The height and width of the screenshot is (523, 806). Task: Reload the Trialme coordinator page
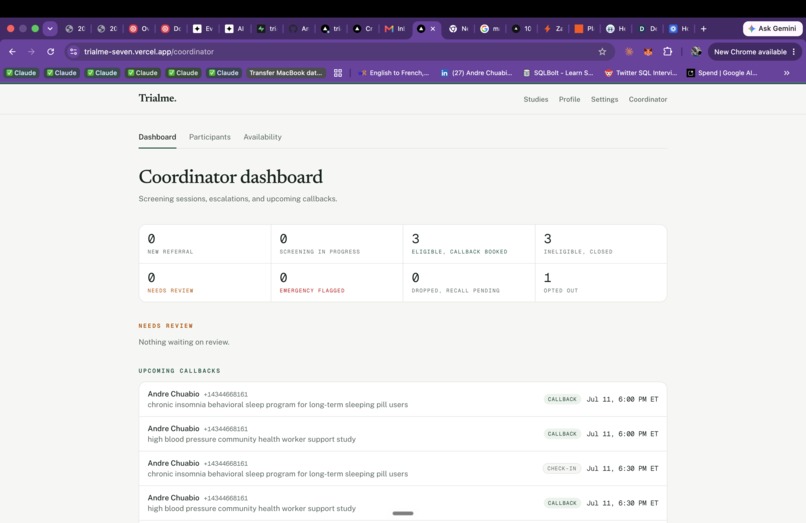point(50,51)
